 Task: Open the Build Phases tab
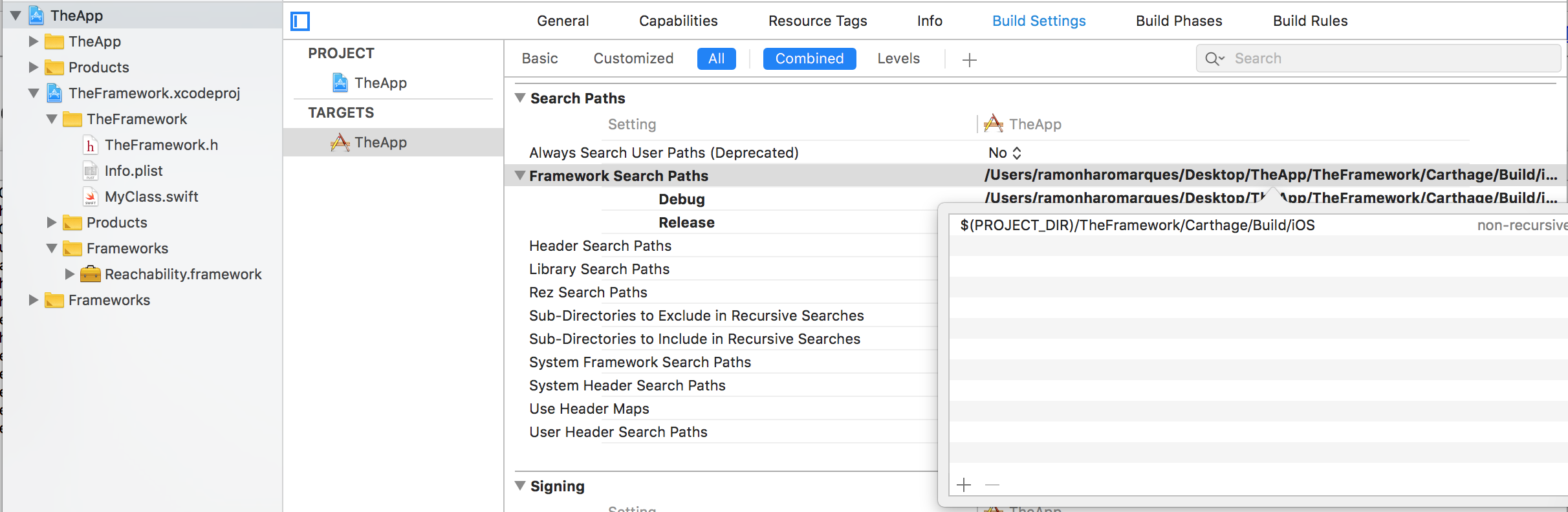coord(1179,21)
